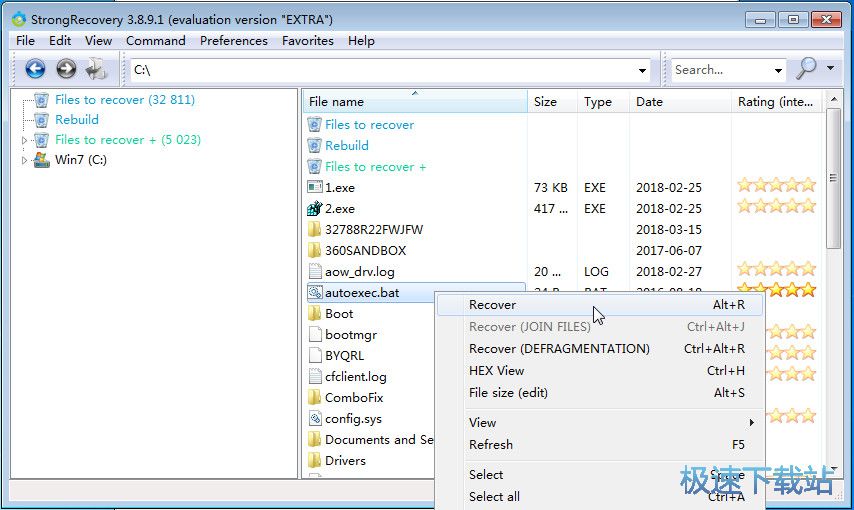Click the Files to recover link in file list
Image resolution: width=854 pixels, height=510 pixels.
click(x=369, y=125)
